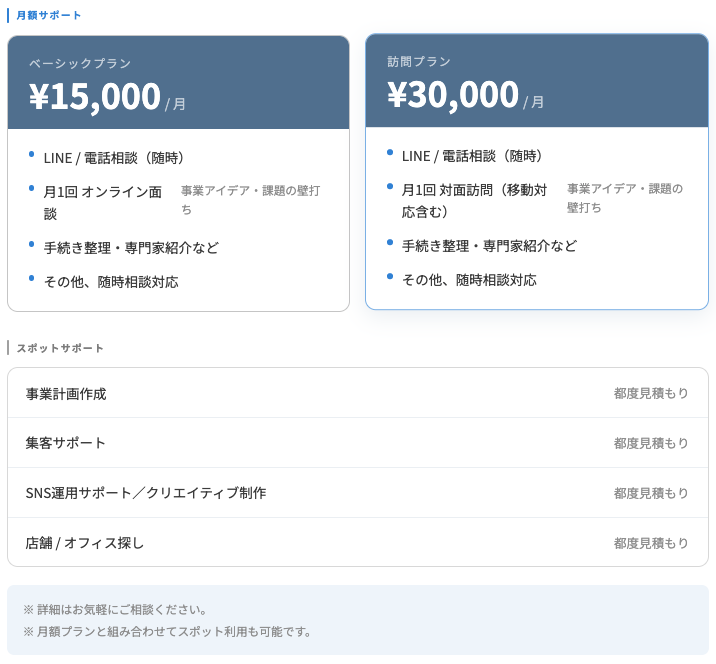This screenshot has width=716, height=664.
Task: Click the スポットサポート section heading
Action: pos(60,348)
